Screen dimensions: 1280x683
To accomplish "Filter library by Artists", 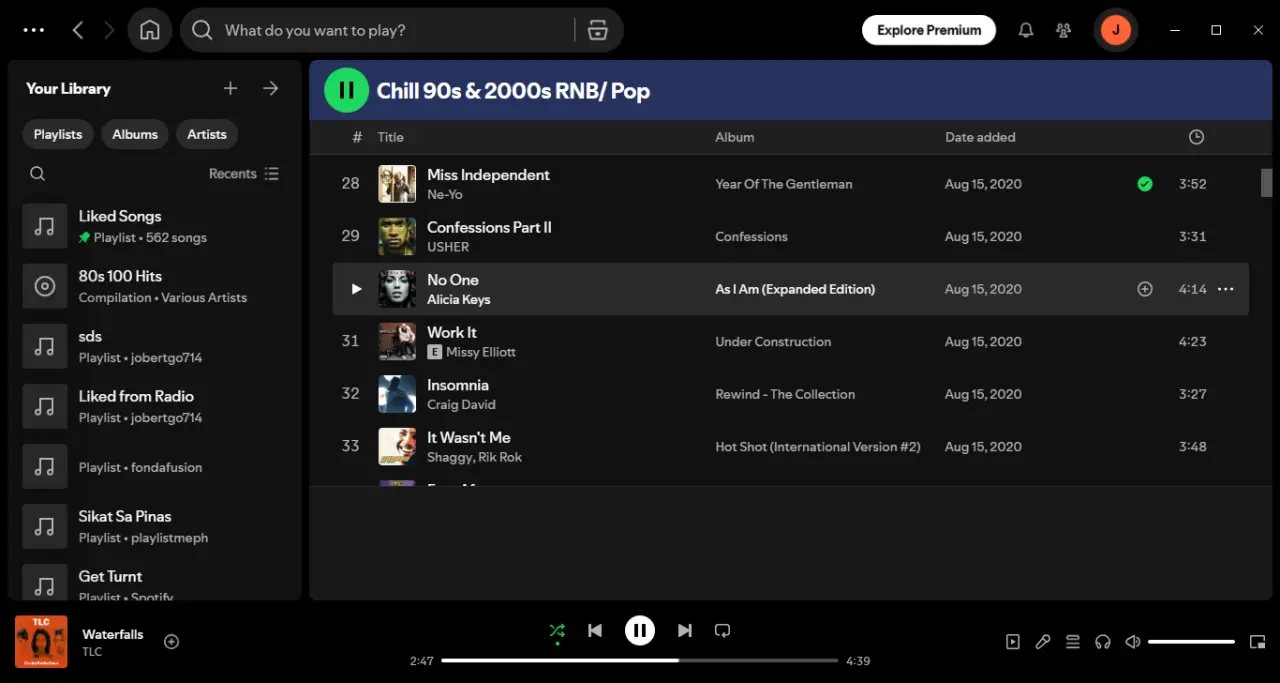I will [x=207, y=134].
